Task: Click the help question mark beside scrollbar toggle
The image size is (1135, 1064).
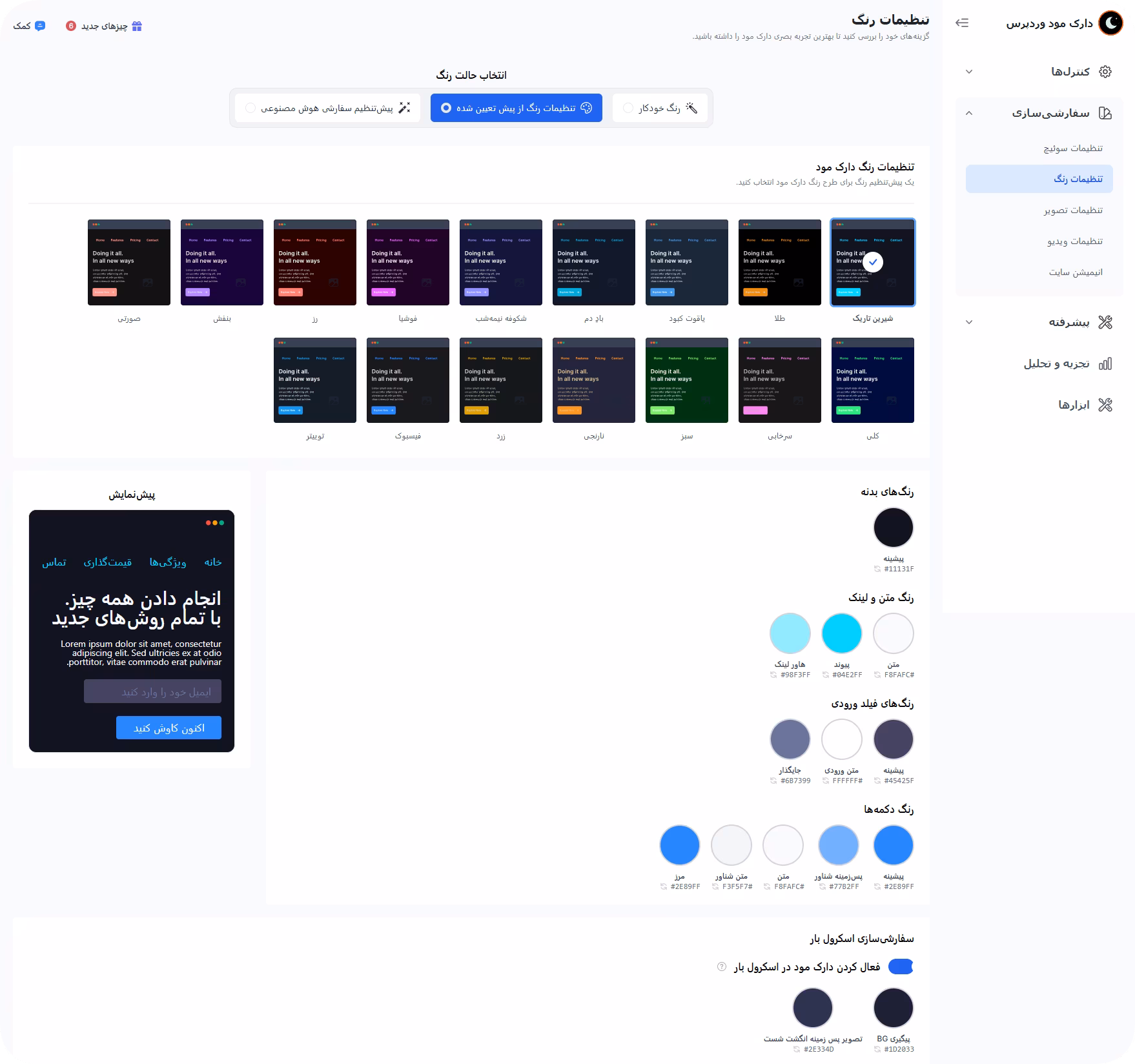Action: [x=722, y=967]
